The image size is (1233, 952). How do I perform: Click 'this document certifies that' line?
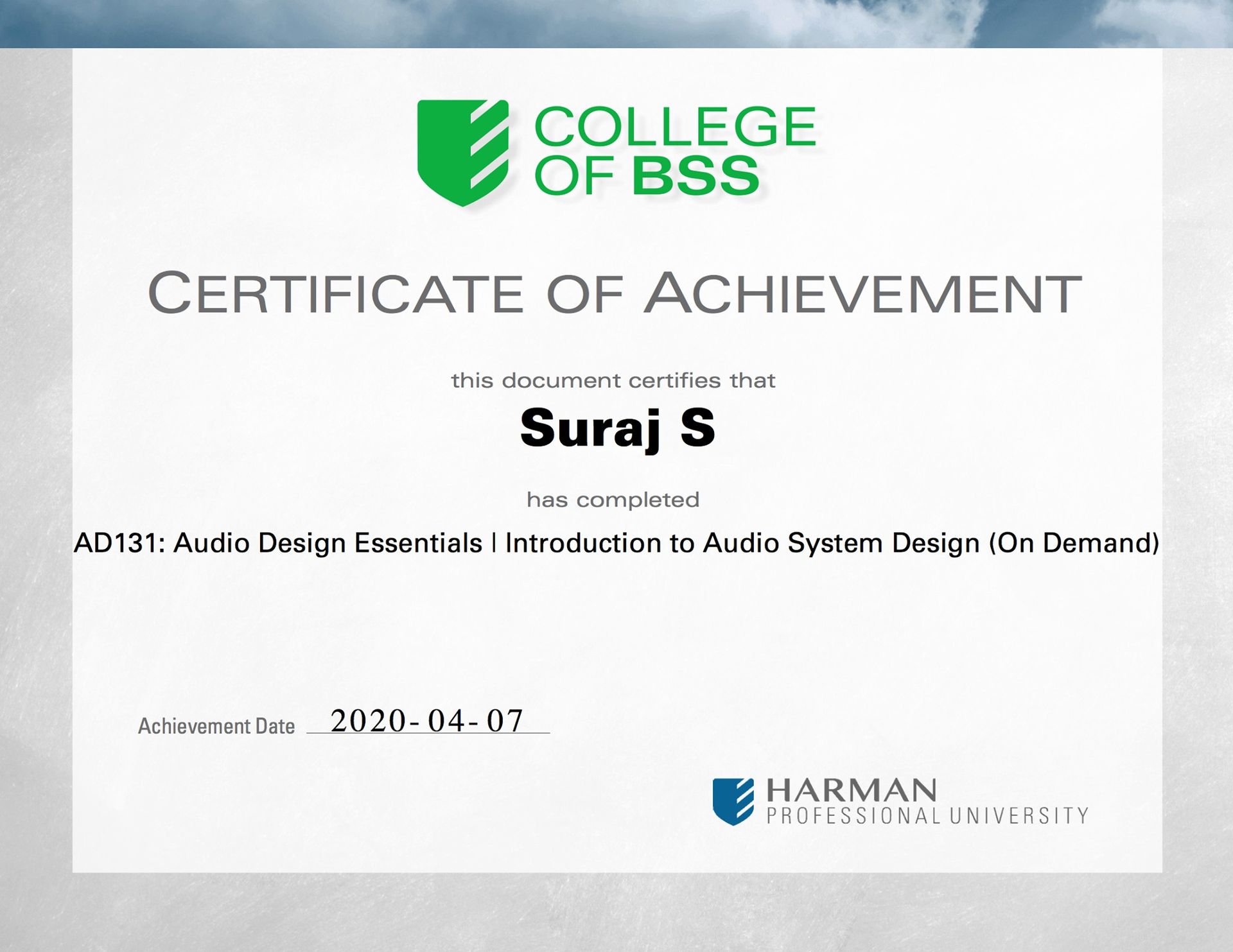(x=613, y=380)
